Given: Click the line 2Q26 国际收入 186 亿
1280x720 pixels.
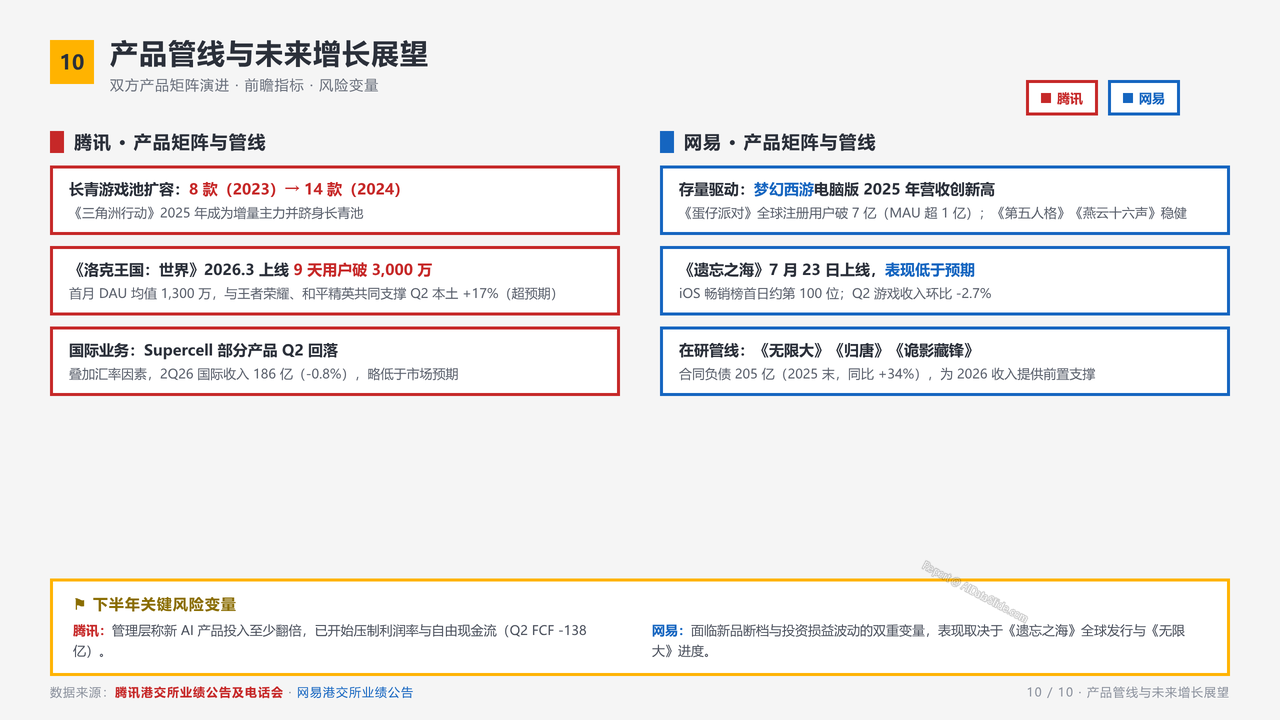Looking at the screenshot, I should (x=264, y=374).
